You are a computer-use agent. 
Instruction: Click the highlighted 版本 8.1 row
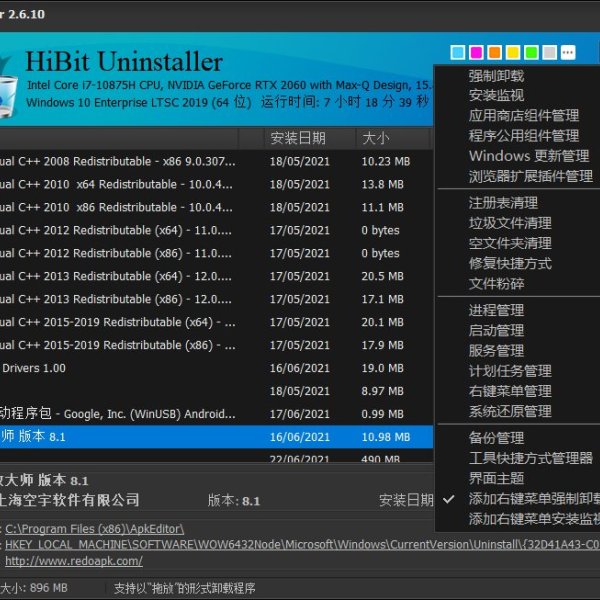coord(217,437)
